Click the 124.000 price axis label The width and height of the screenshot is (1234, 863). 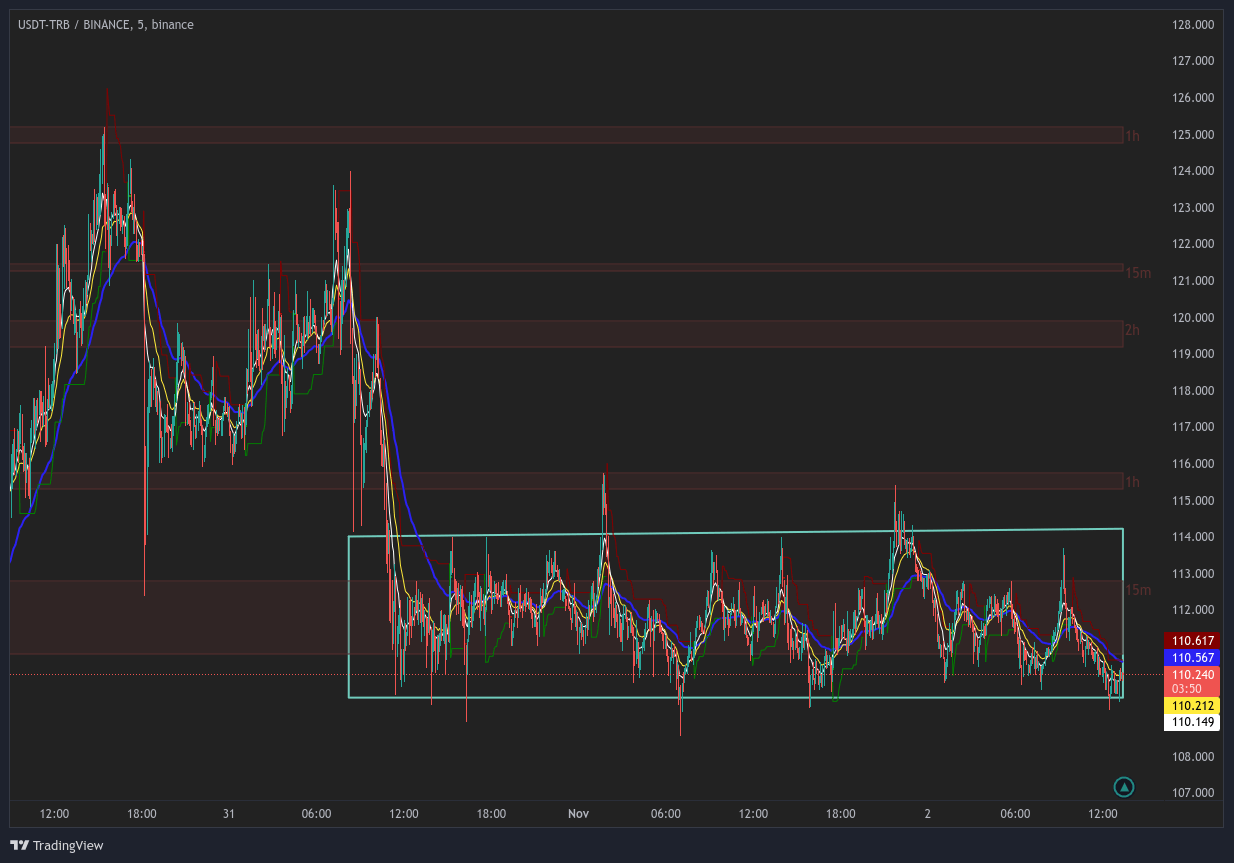pos(1191,171)
